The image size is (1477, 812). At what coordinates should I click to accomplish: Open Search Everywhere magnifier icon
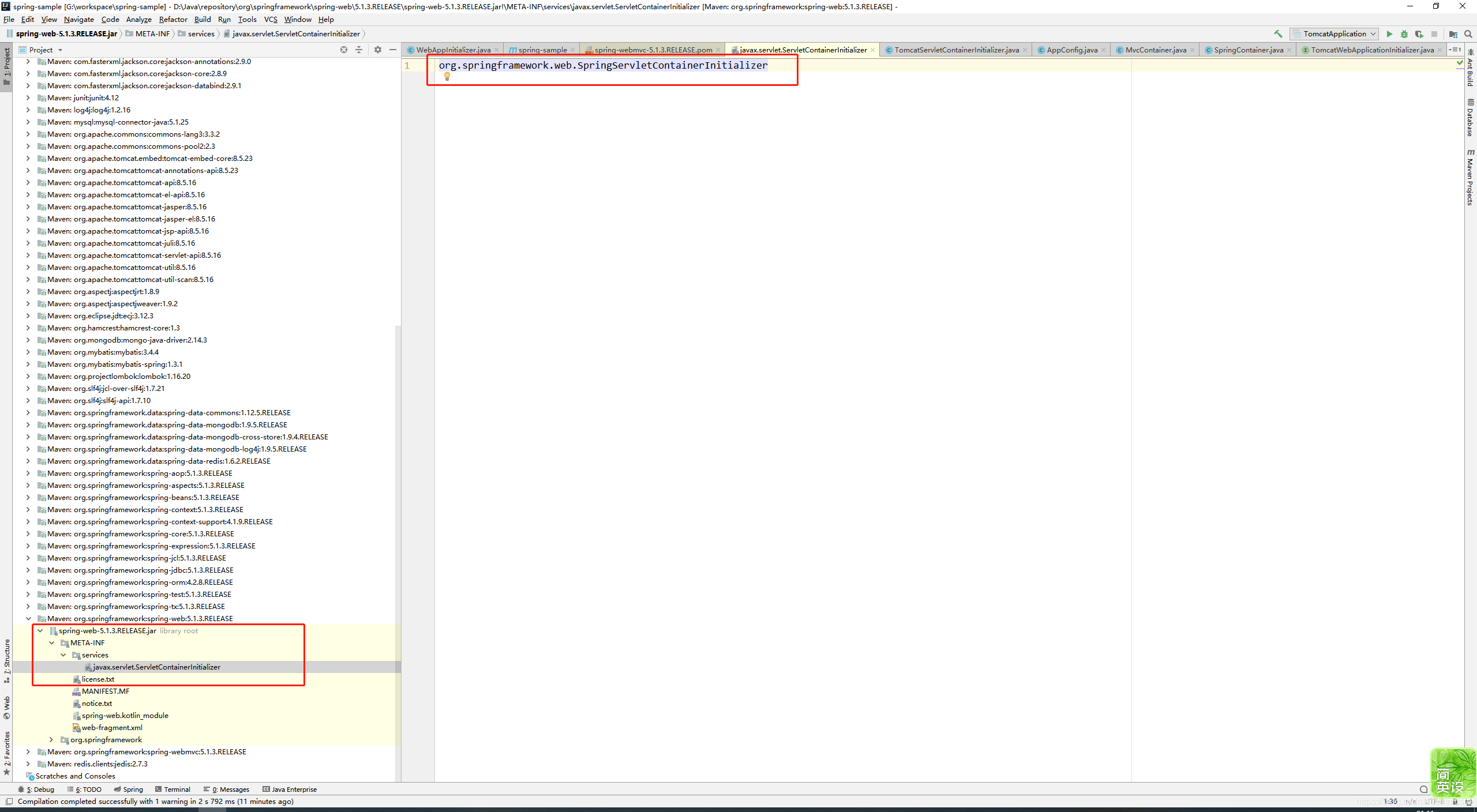1468,34
